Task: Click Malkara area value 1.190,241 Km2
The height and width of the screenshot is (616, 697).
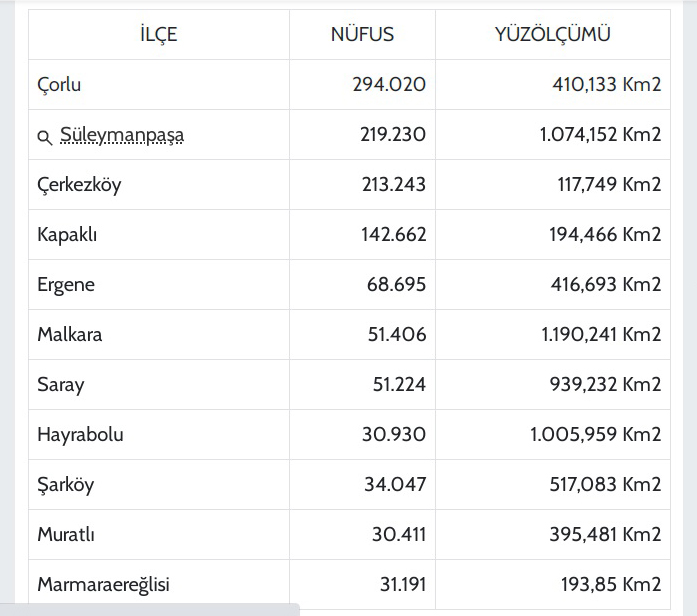Action: (601, 335)
